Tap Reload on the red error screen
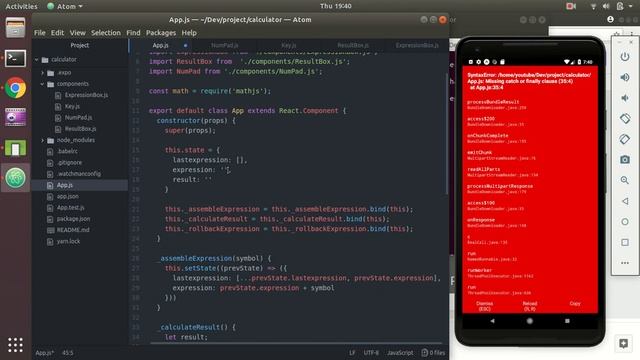This screenshot has width=640, height=360. click(530, 306)
